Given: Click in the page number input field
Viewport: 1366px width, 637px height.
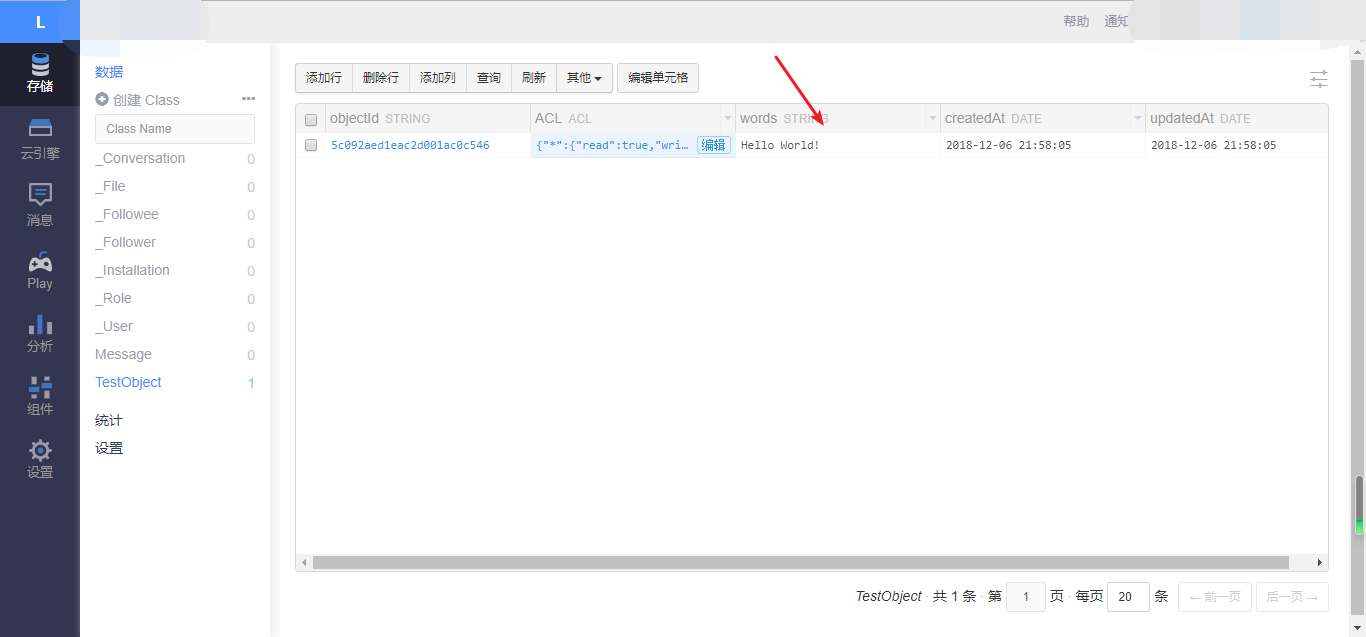Looking at the screenshot, I should pyautogui.click(x=1025, y=596).
